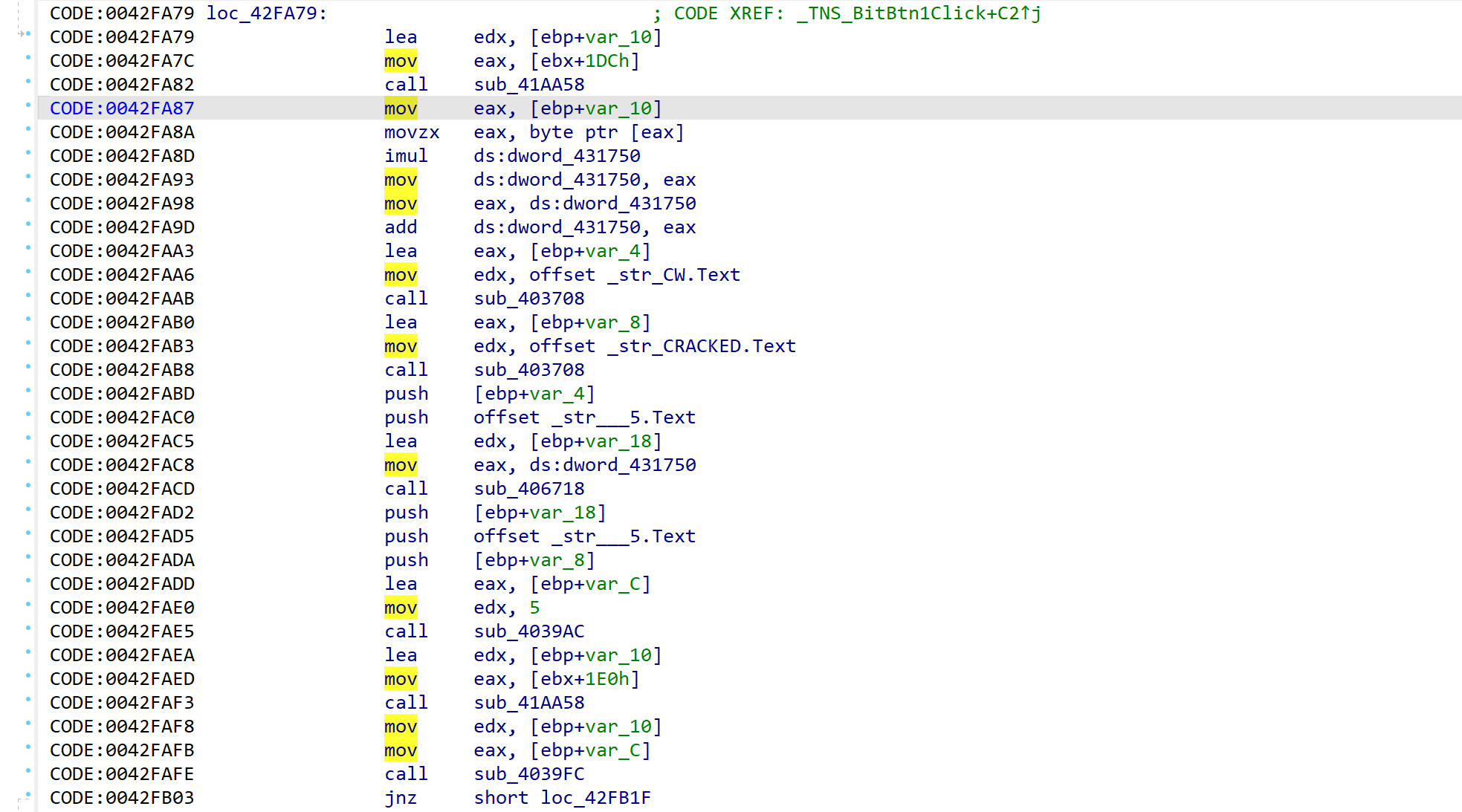The width and height of the screenshot is (1462, 812).
Task: Click the jnz mnemonic
Action: [x=401, y=798]
